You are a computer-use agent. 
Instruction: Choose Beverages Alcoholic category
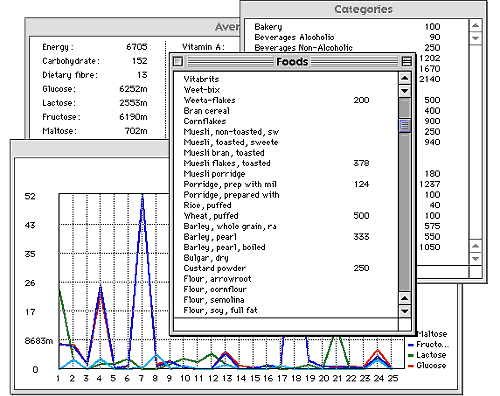tap(347, 37)
